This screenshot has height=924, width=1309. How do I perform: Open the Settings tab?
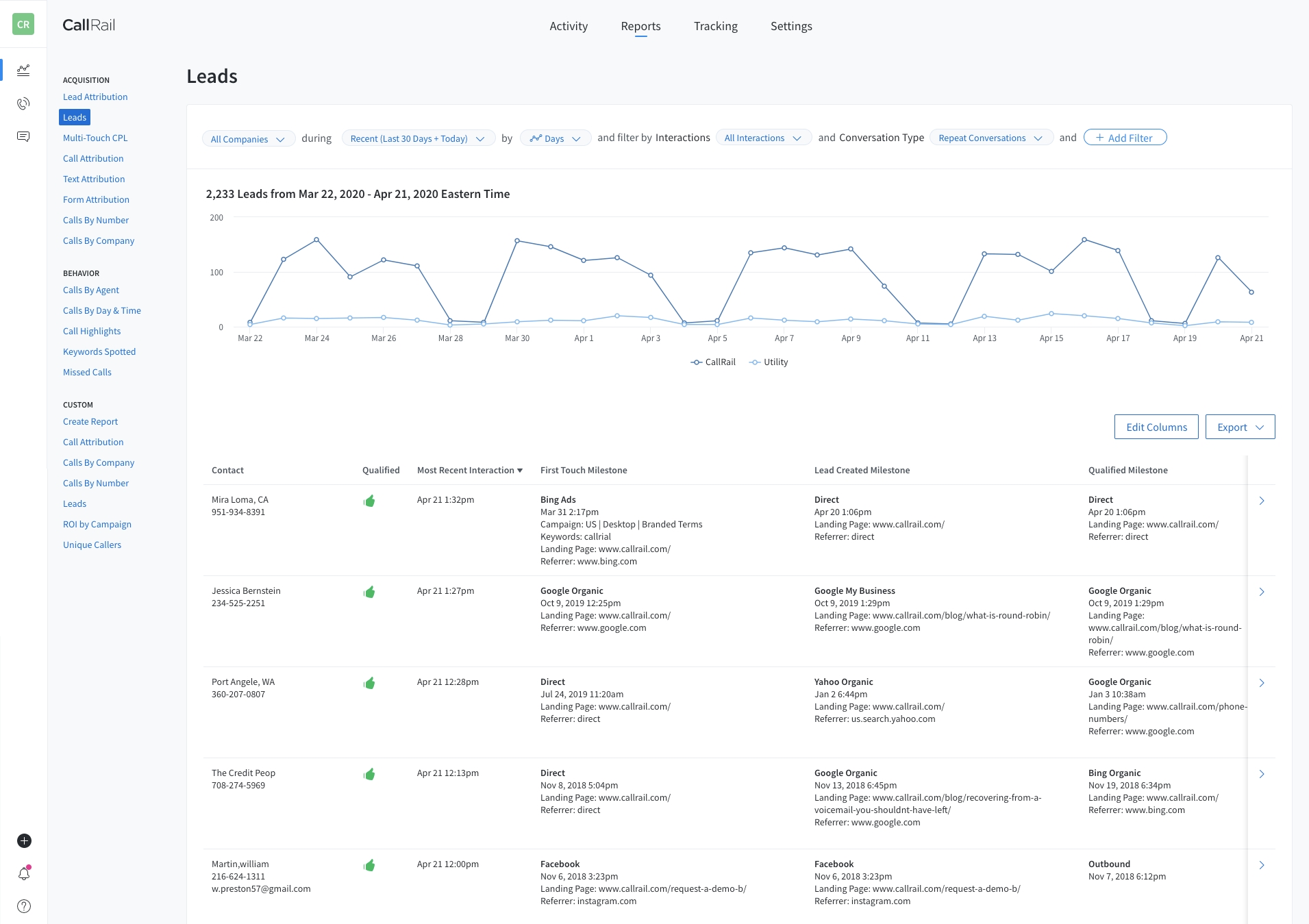click(791, 26)
